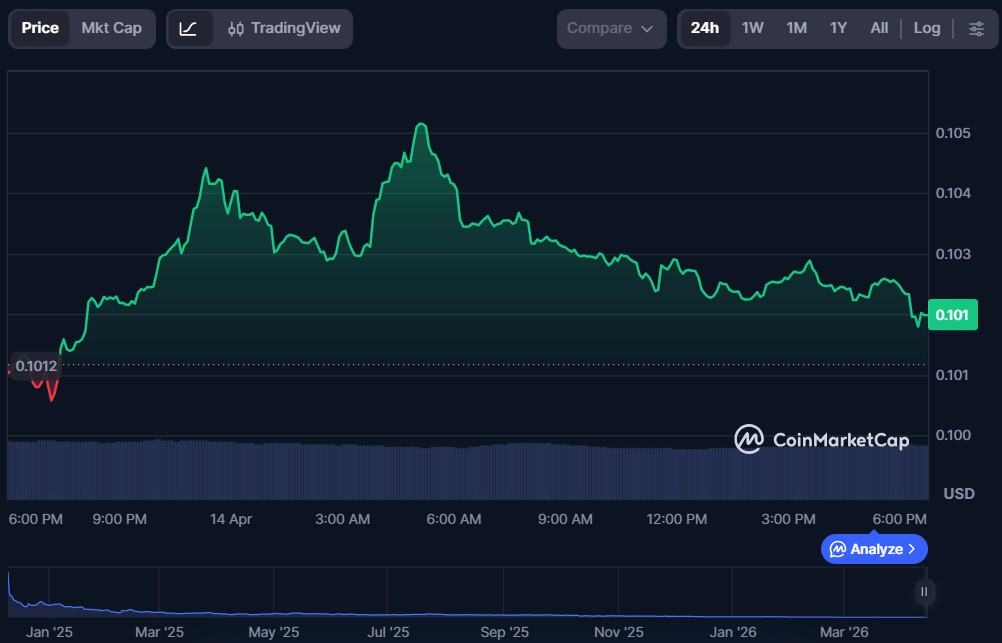Click the chart peak near 0.105
The height and width of the screenshot is (643, 1002).
[x=421, y=125]
